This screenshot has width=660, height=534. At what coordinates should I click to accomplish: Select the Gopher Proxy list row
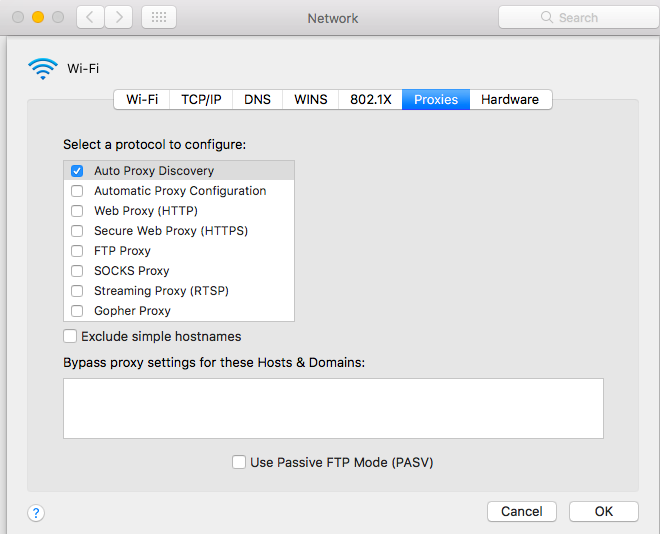click(180, 311)
